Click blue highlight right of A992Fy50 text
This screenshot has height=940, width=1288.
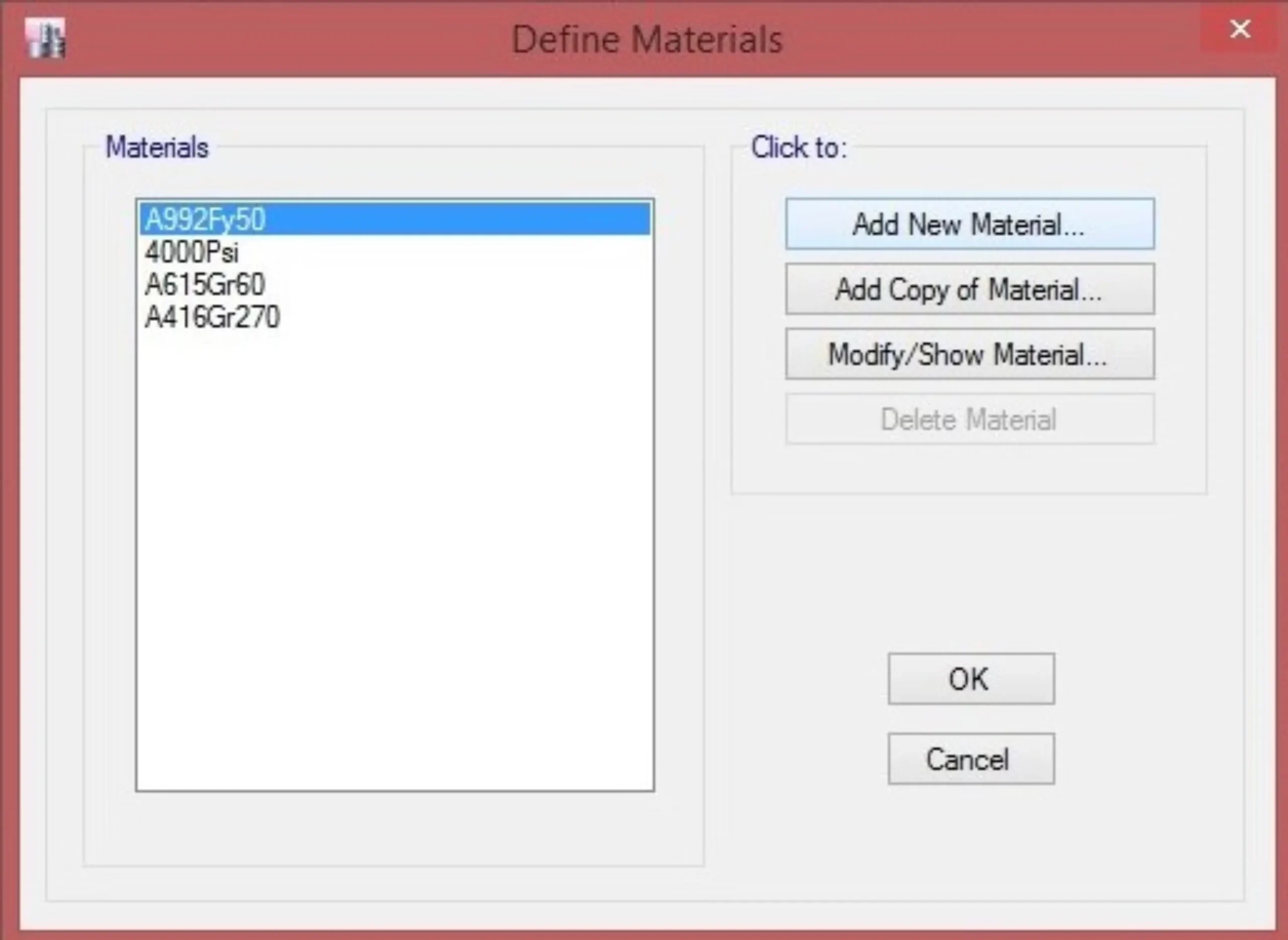[x=455, y=220]
